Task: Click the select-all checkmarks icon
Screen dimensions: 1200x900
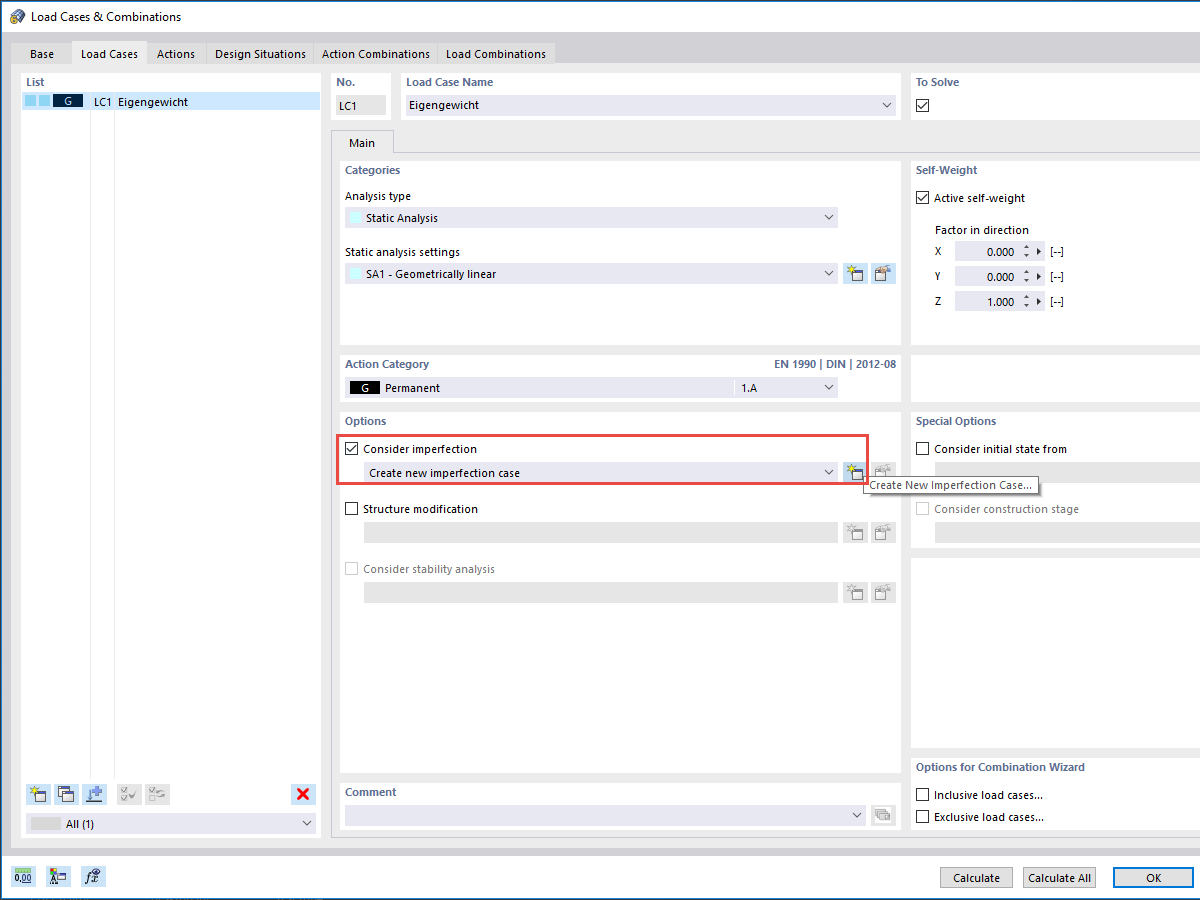Action: [129, 794]
